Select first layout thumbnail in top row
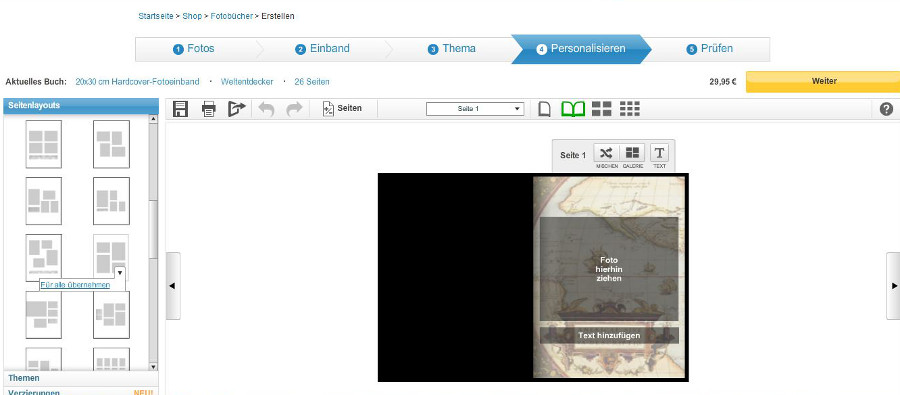Image resolution: width=900 pixels, height=395 pixels. tap(44, 144)
